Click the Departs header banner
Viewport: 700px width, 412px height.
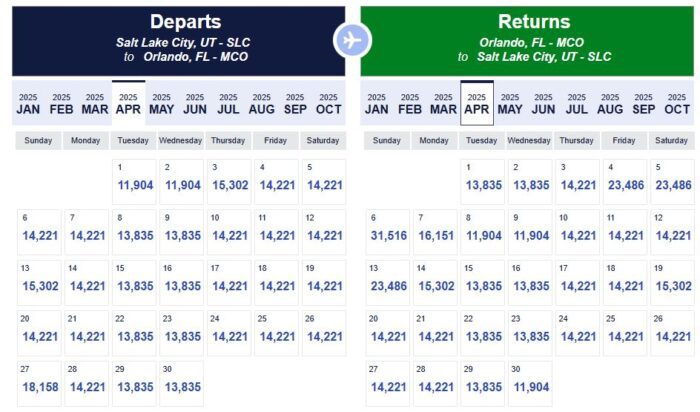click(x=178, y=40)
